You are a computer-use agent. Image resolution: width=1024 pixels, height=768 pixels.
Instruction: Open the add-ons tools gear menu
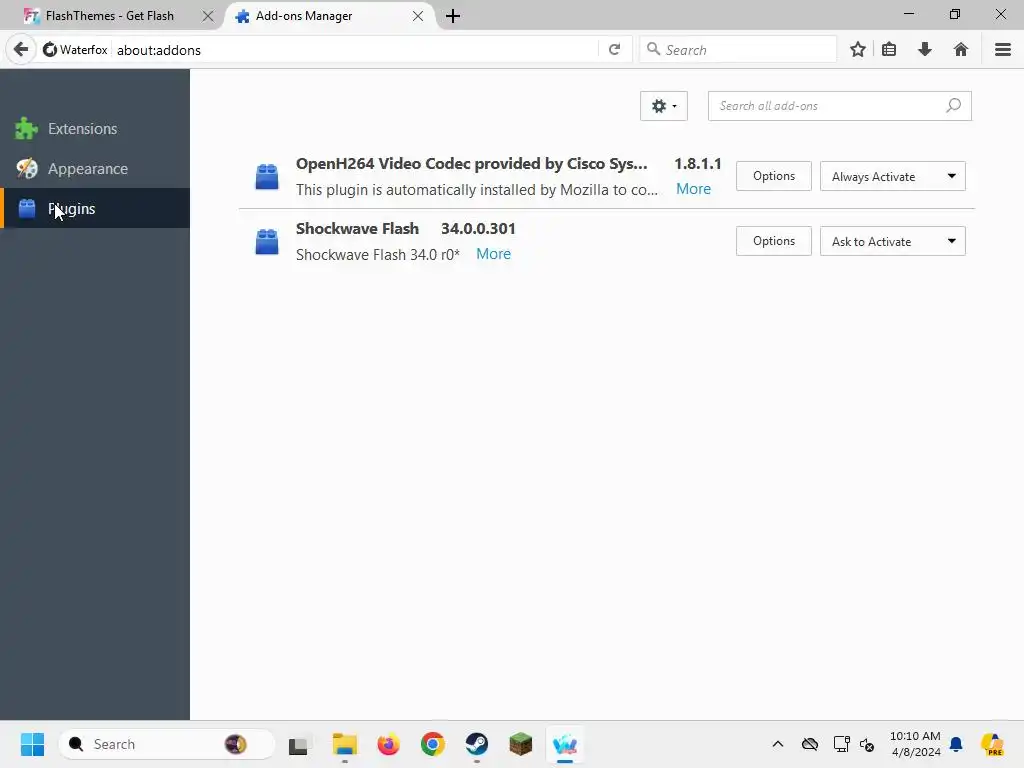(664, 106)
